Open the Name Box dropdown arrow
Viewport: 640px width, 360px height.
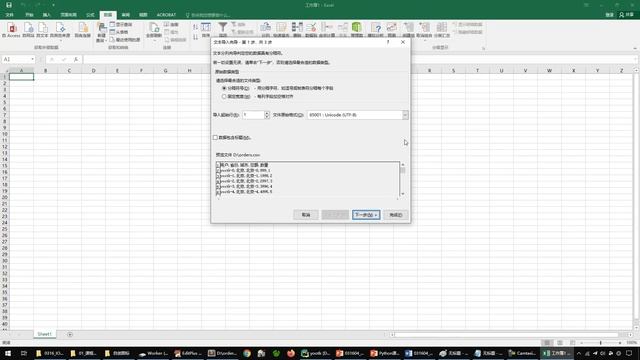pos(32,60)
